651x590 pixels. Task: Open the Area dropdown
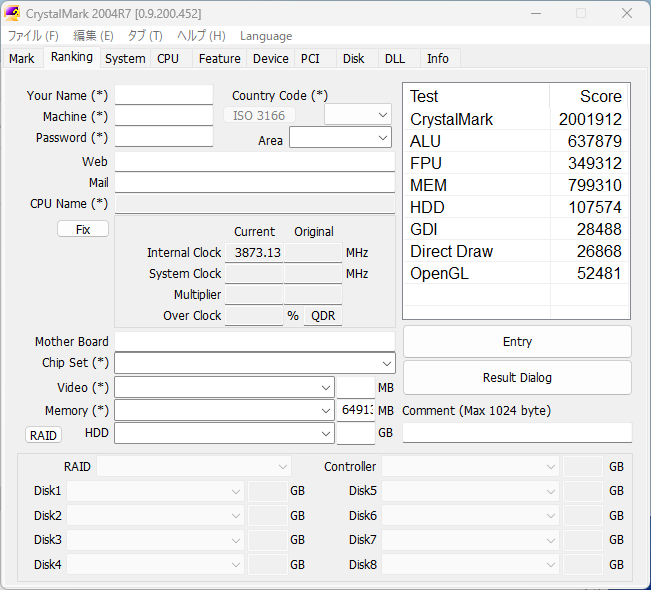(340, 137)
